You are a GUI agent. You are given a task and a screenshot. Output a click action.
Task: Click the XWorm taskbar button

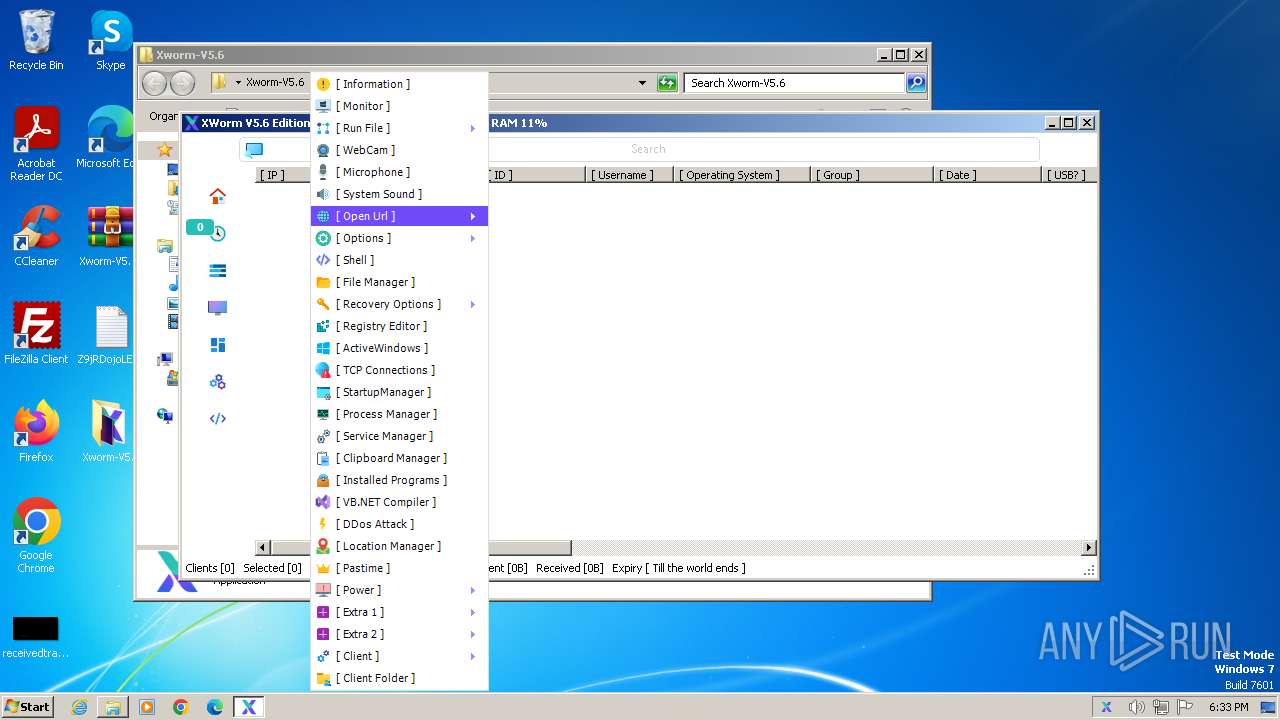[248, 707]
